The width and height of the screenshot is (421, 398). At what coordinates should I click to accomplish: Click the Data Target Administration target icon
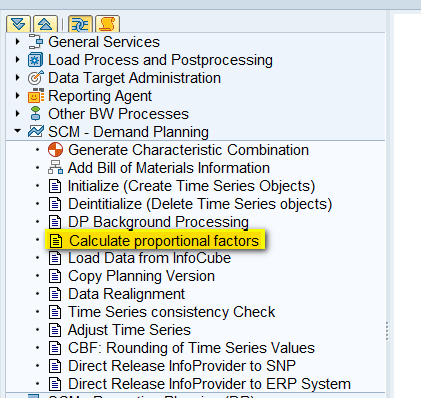click(36, 78)
